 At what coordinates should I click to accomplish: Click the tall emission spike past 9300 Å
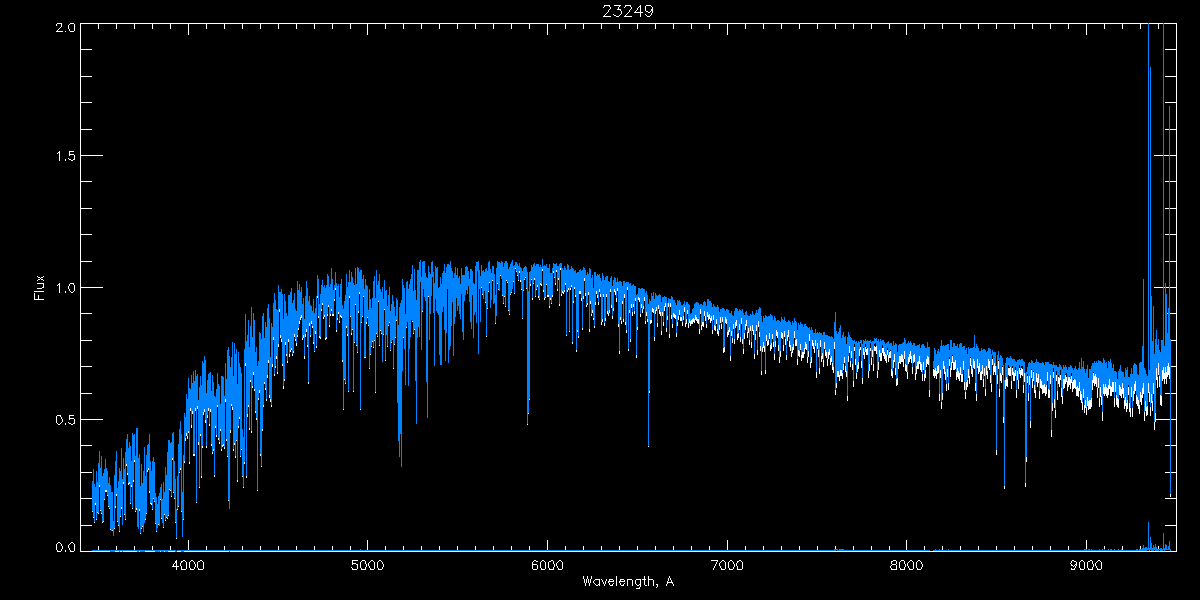click(x=1149, y=60)
